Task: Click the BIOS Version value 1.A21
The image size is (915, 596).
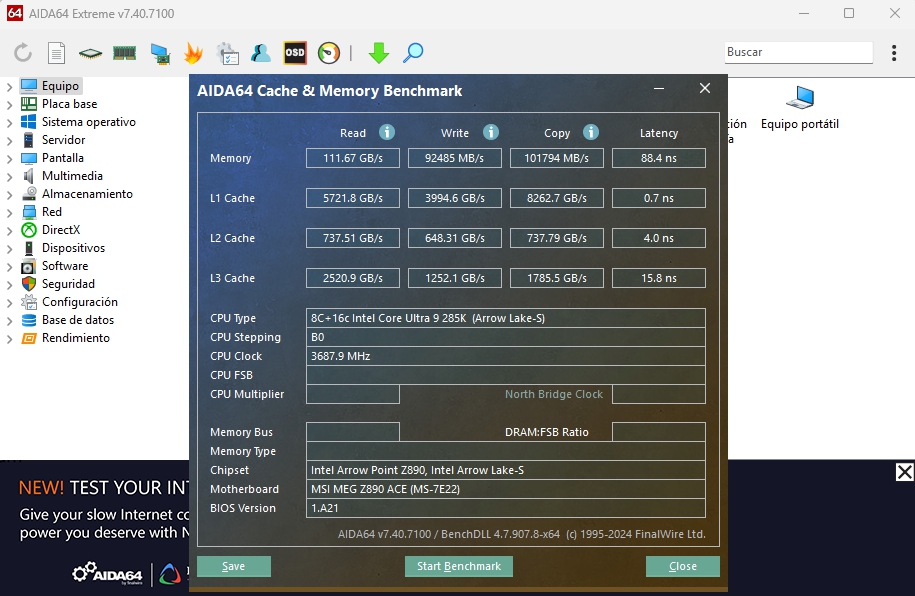Action: click(505, 508)
